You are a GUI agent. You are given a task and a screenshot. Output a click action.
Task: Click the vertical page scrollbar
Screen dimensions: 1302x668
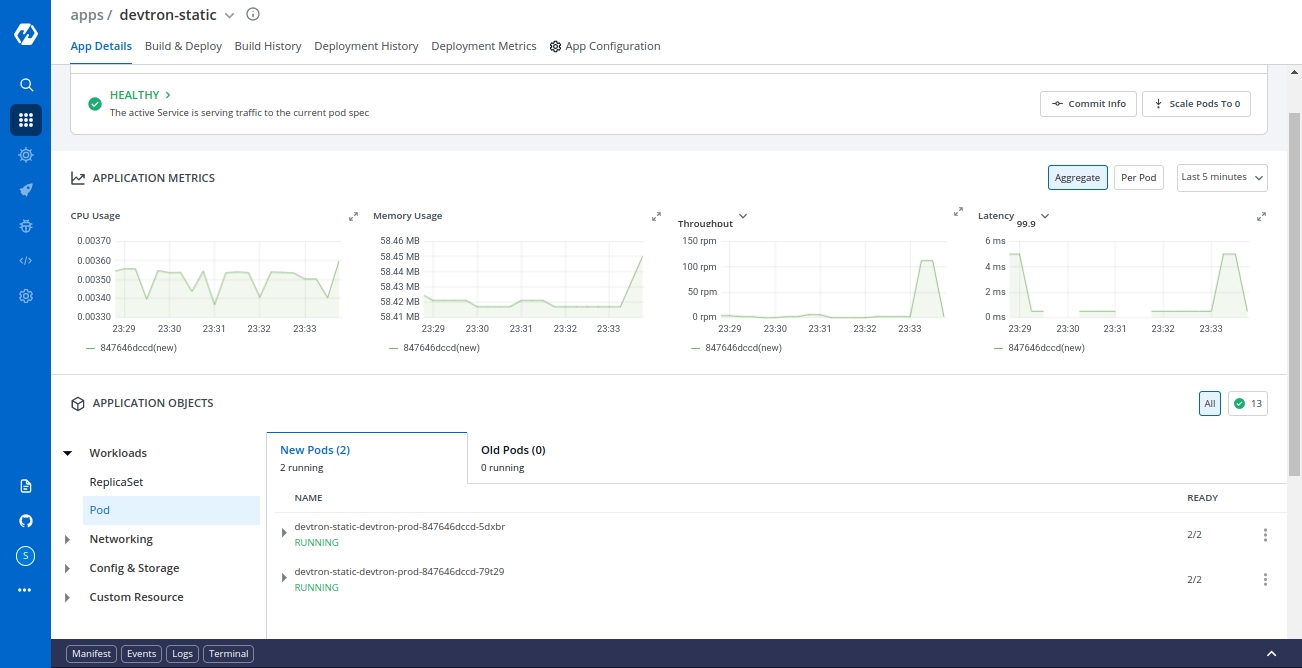pyautogui.click(x=1294, y=300)
